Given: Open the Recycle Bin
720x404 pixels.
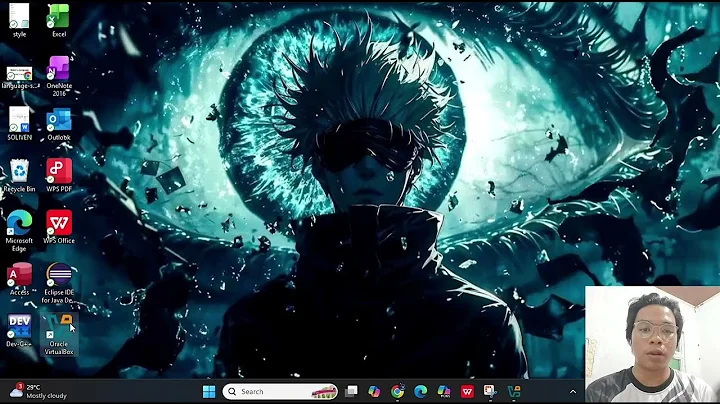Looking at the screenshot, I should (19, 175).
